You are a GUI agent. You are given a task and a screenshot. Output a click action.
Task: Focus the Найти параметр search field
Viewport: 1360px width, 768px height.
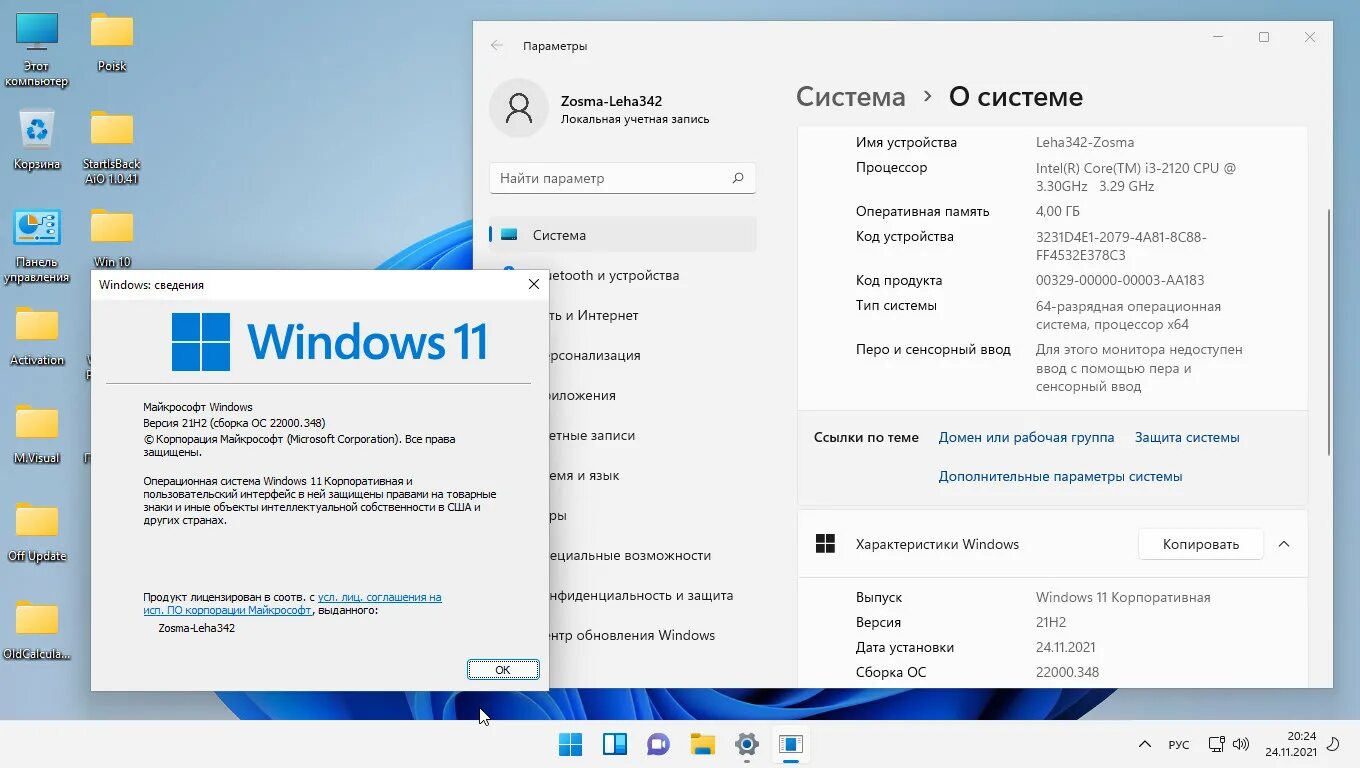622,178
